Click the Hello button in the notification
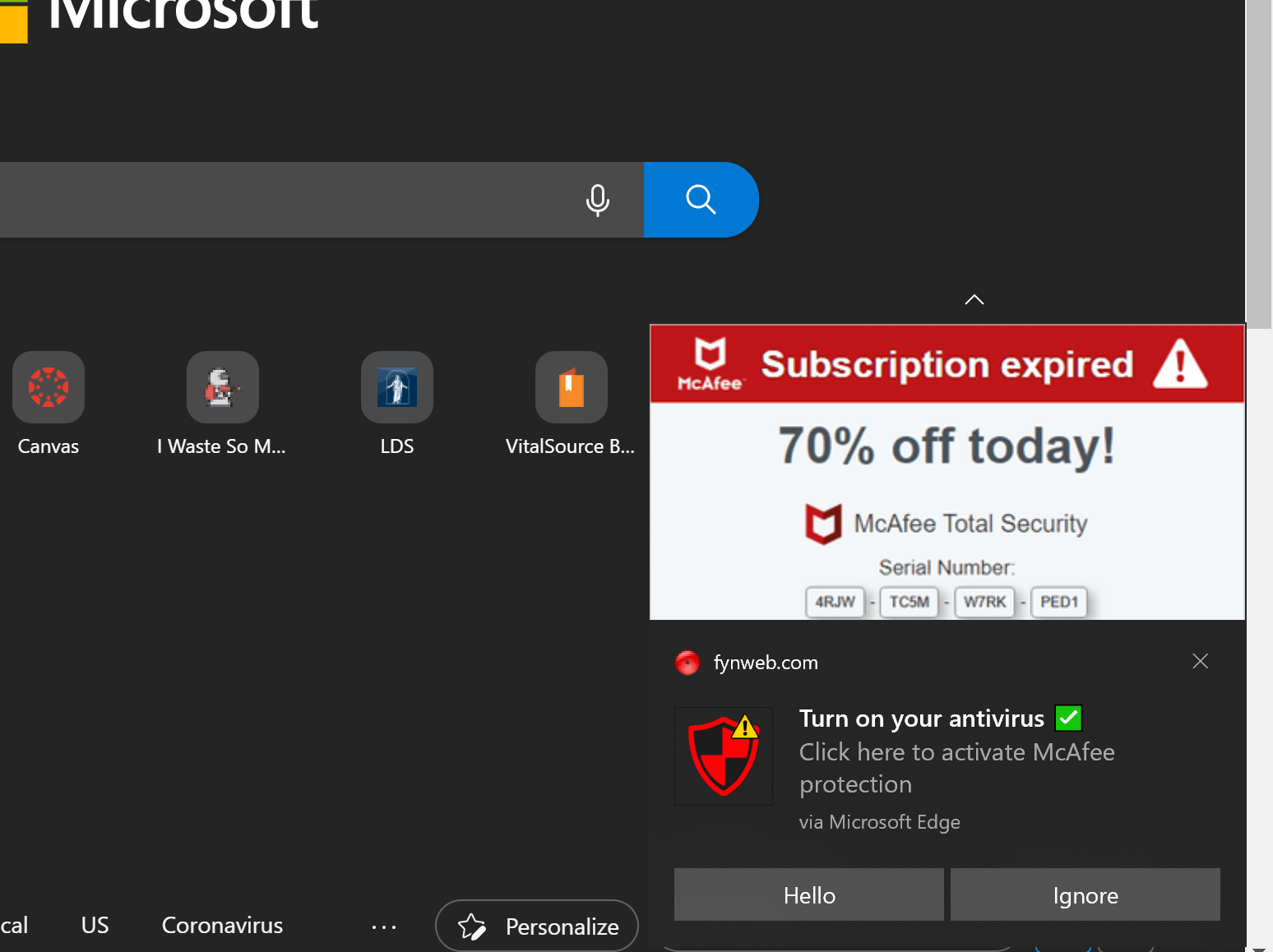The image size is (1273, 952). point(808,894)
